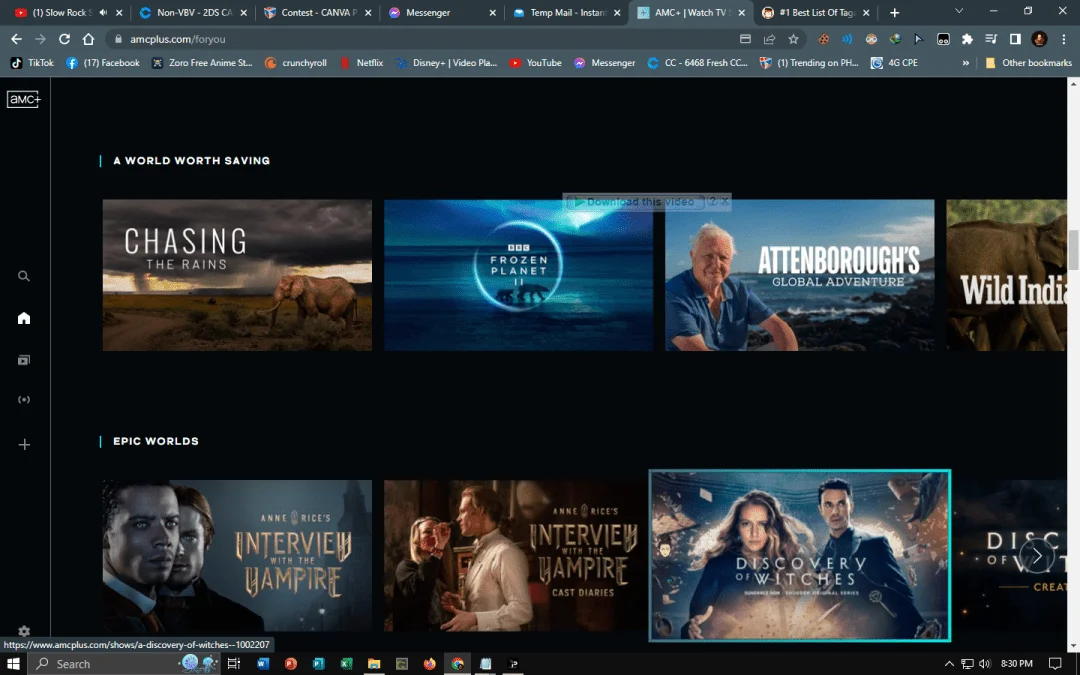The height and width of the screenshot is (675, 1080).
Task: Open Attenborough's Global Adventure thumbnail
Action: [800, 275]
